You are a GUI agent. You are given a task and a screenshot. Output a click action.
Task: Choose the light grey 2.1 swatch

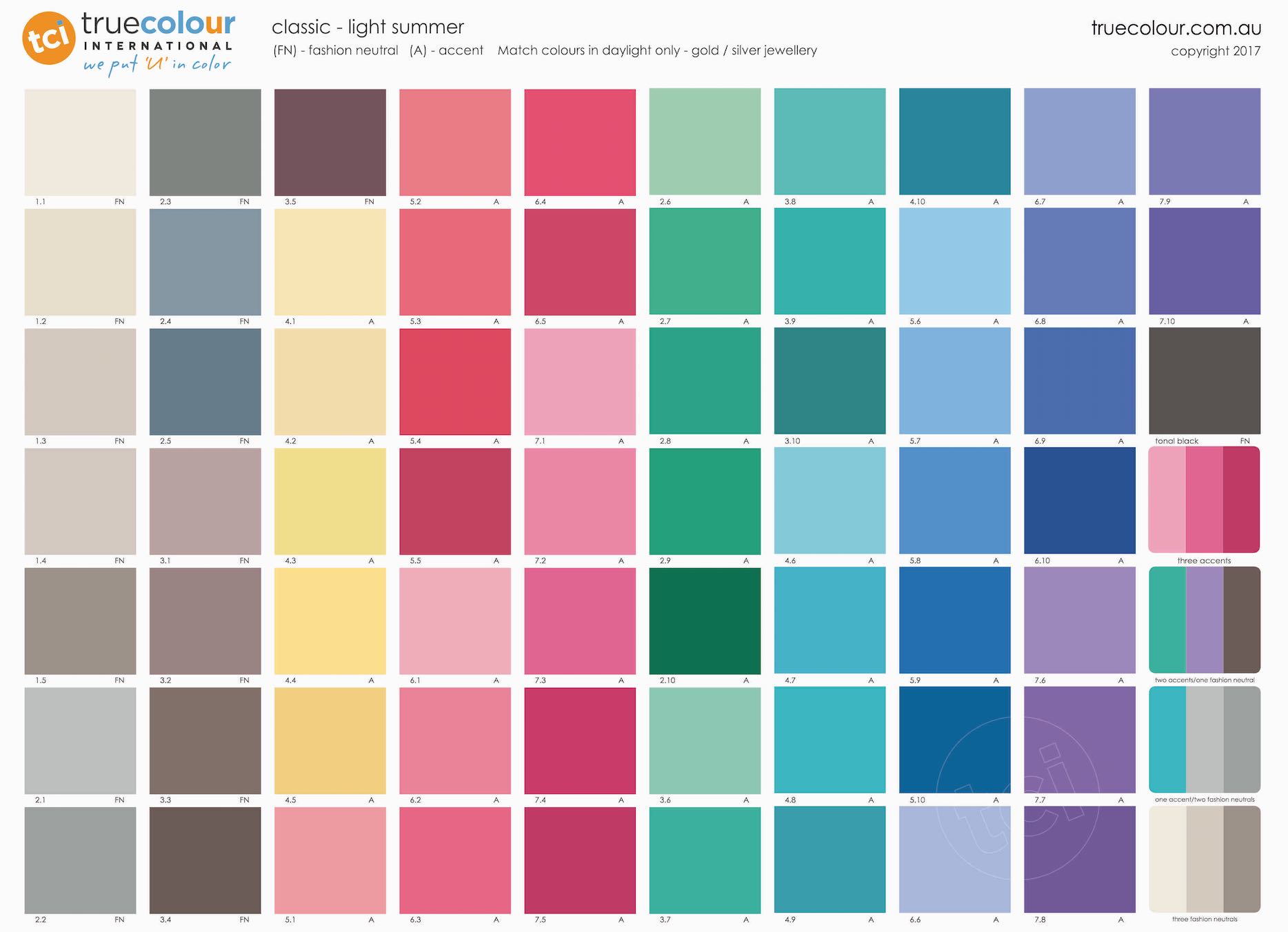click(x=80, y=740)
